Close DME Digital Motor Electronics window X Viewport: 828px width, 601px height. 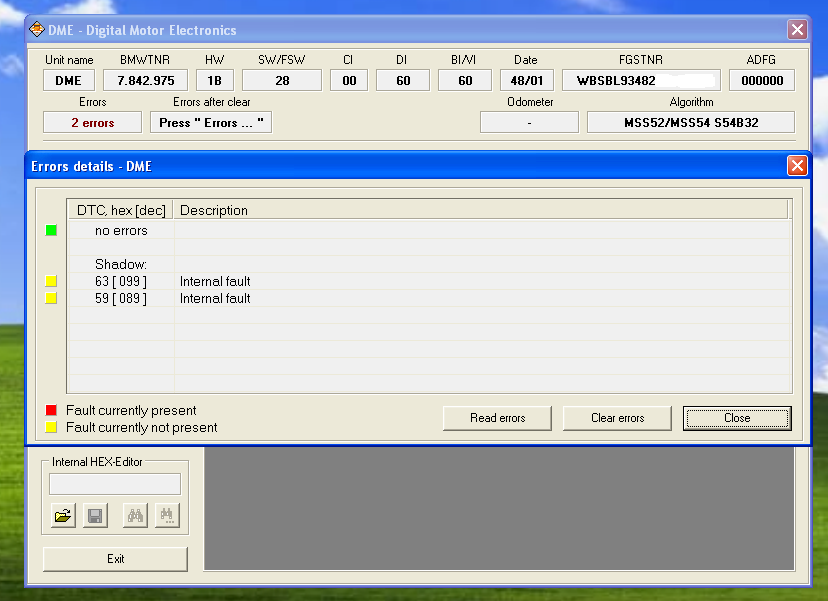click(797, 30)
